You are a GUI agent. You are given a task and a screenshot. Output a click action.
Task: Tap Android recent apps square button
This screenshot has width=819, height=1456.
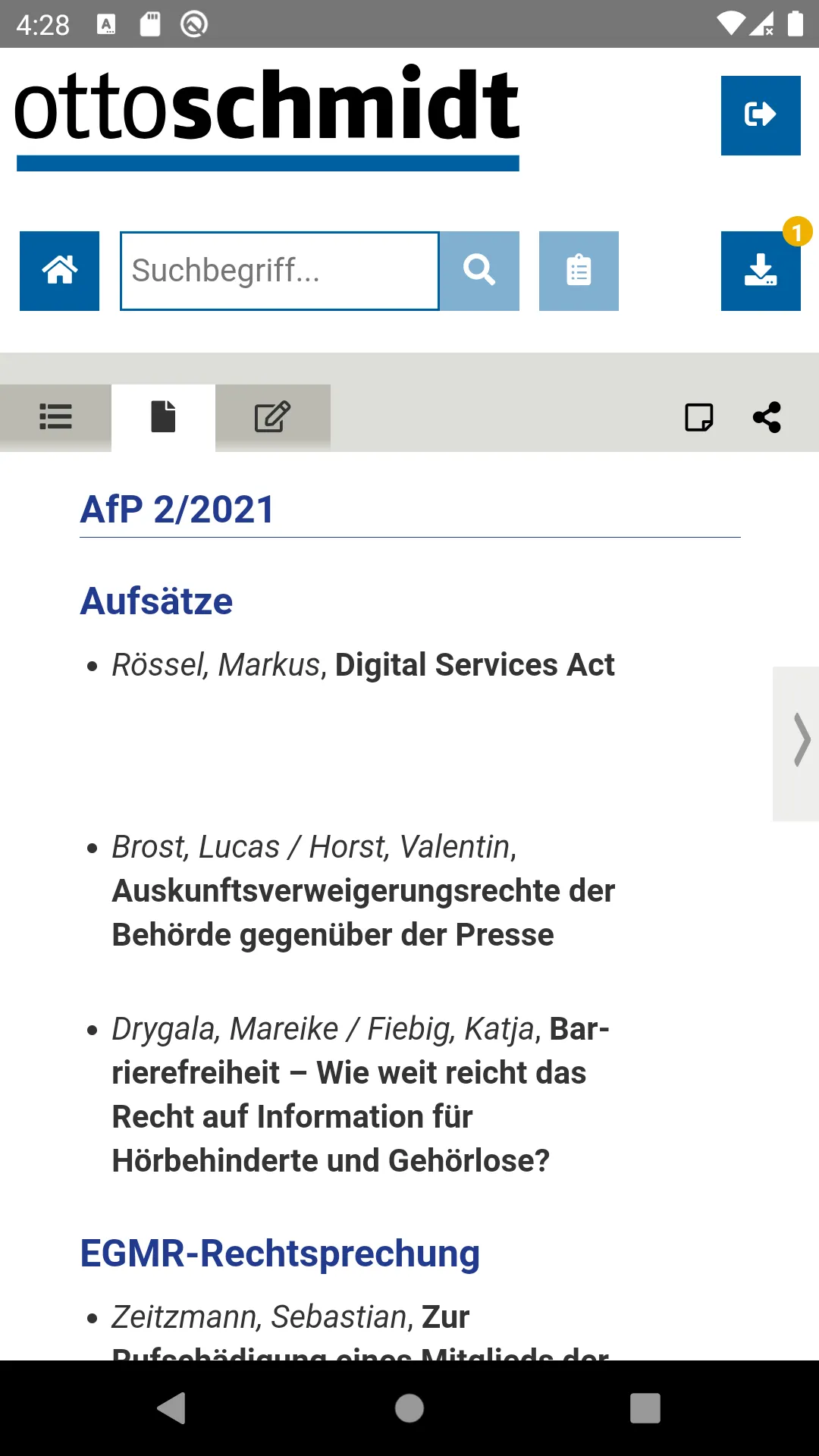click(645, 1408)
